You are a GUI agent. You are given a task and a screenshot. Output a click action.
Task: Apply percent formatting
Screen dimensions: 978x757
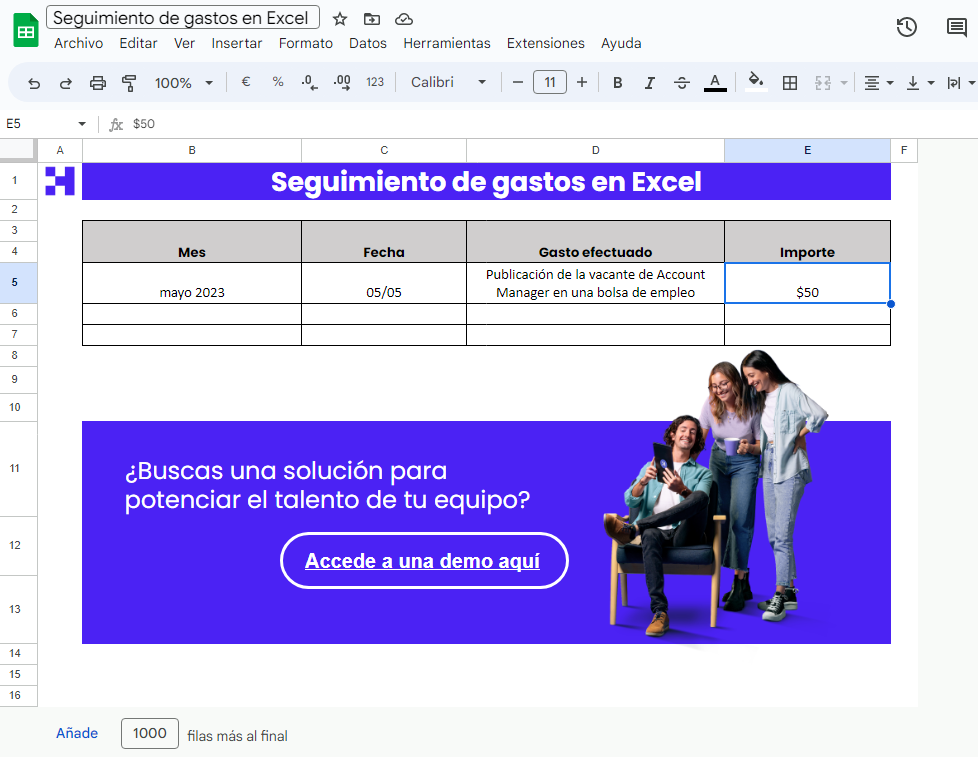pos(277,83)
